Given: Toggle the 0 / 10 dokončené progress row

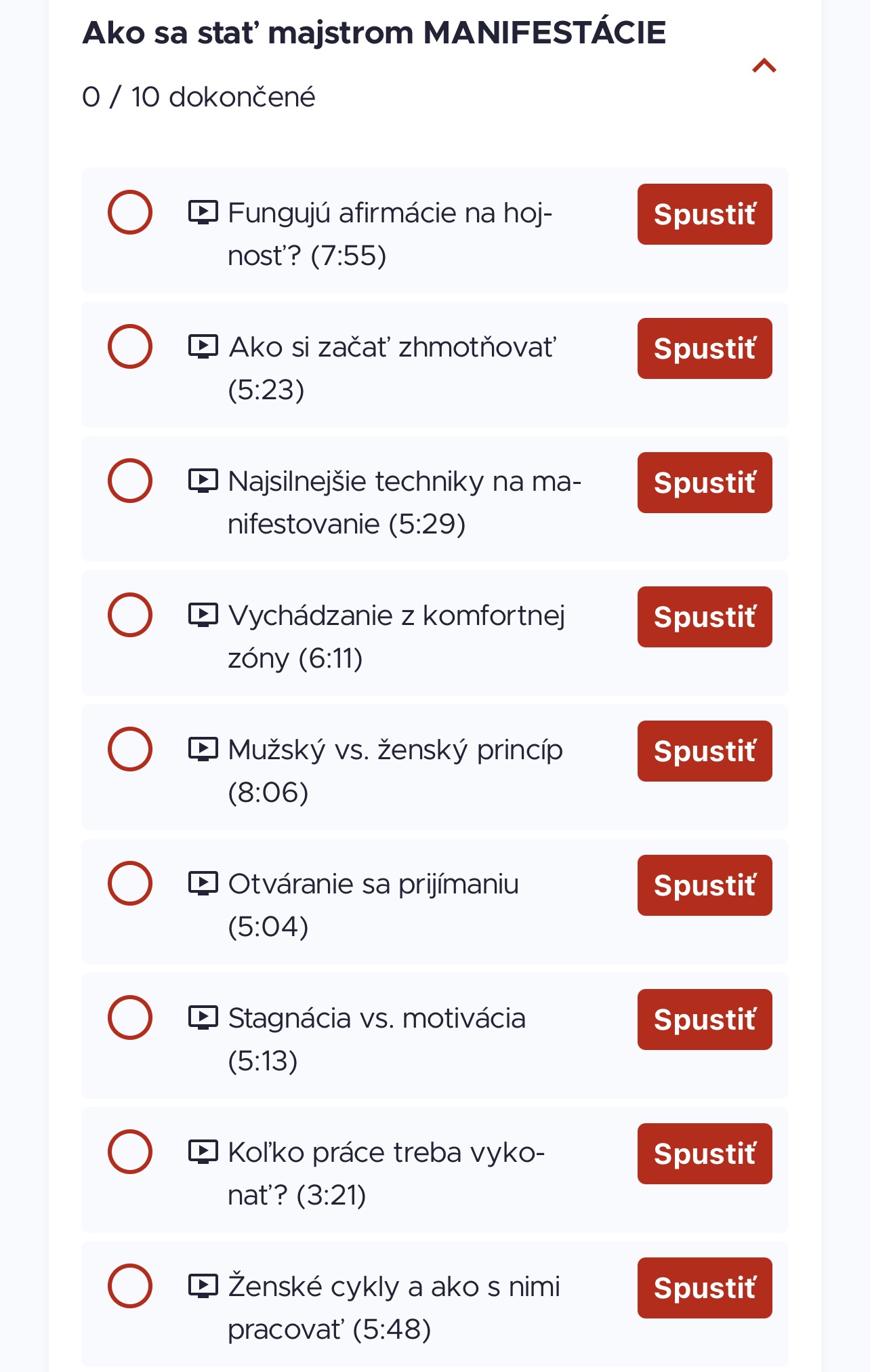Looking at the screenshot, I should point(199,97).
